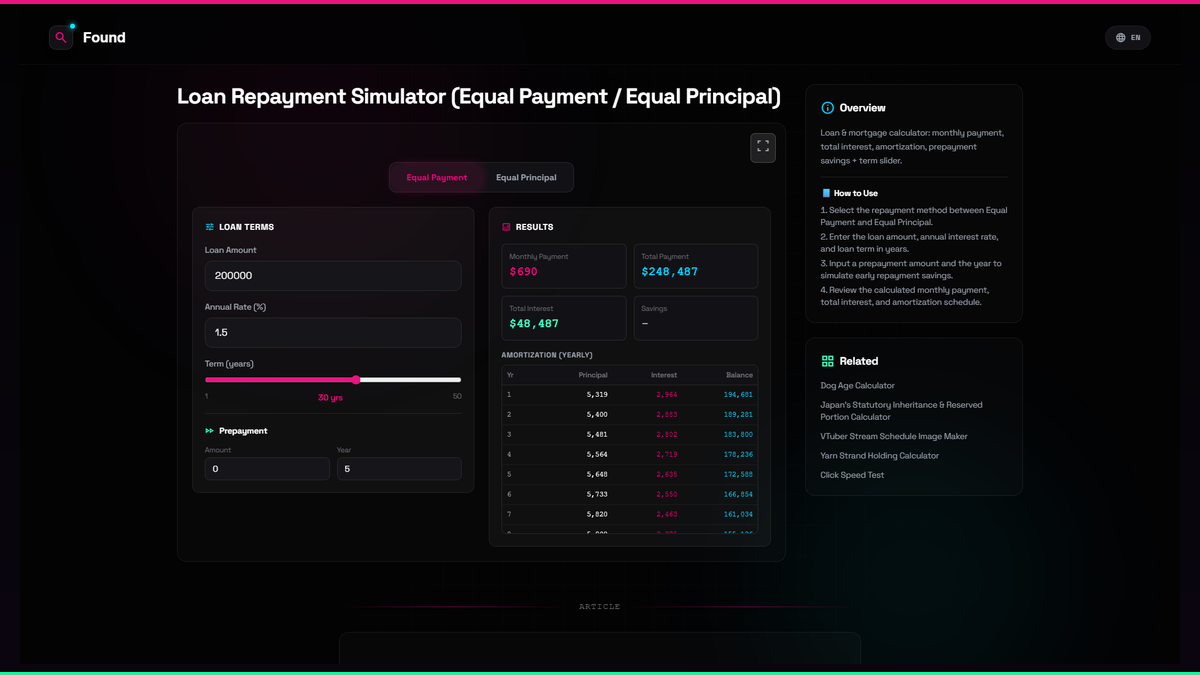The height and width of the screenshot is (675, 1200).
Task: Click the Prepayment fast-forward icon
Action: (x=210, y=431)
